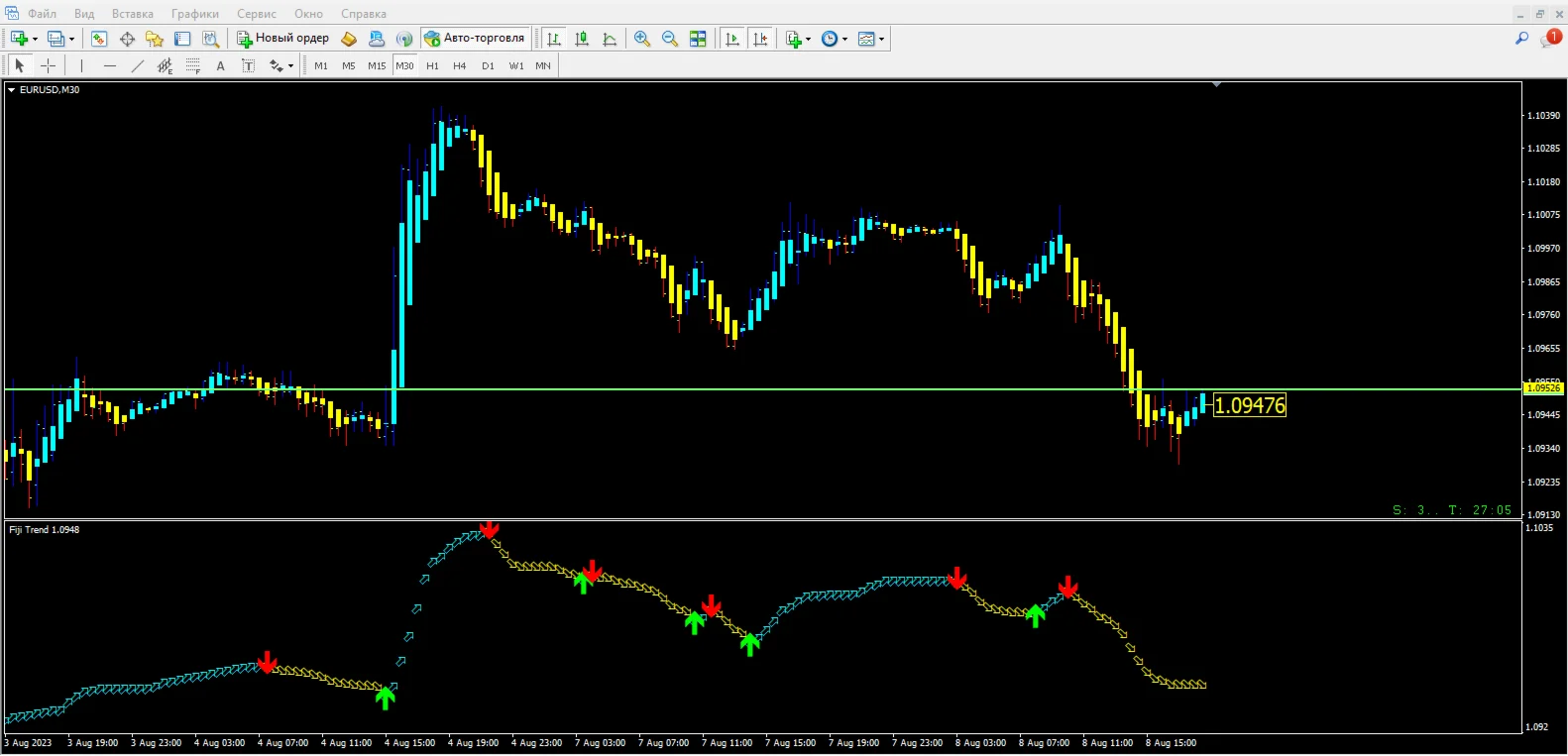This screenshot has height=756, width=1568.
Task: Click the 1.09526 level price tag
Action: [x=1543, y=388]
